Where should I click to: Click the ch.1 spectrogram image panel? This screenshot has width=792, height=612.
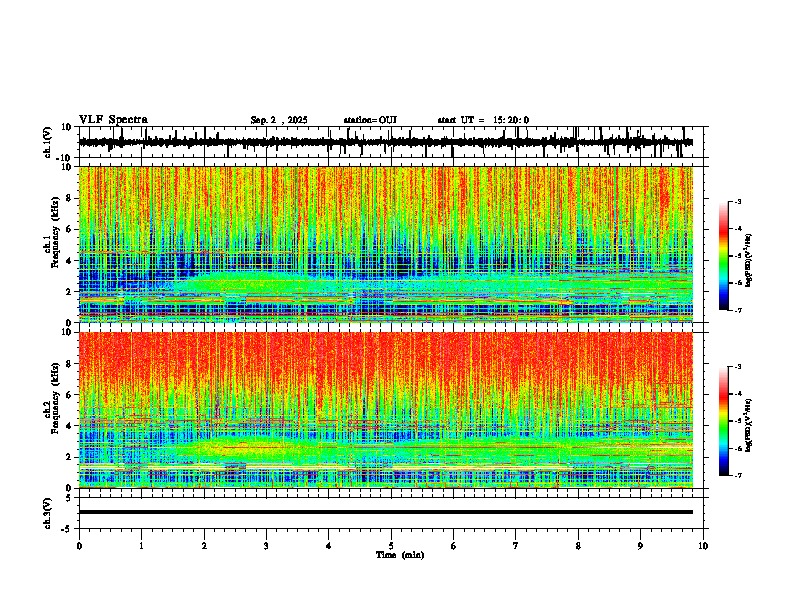[x=385, y=244]
